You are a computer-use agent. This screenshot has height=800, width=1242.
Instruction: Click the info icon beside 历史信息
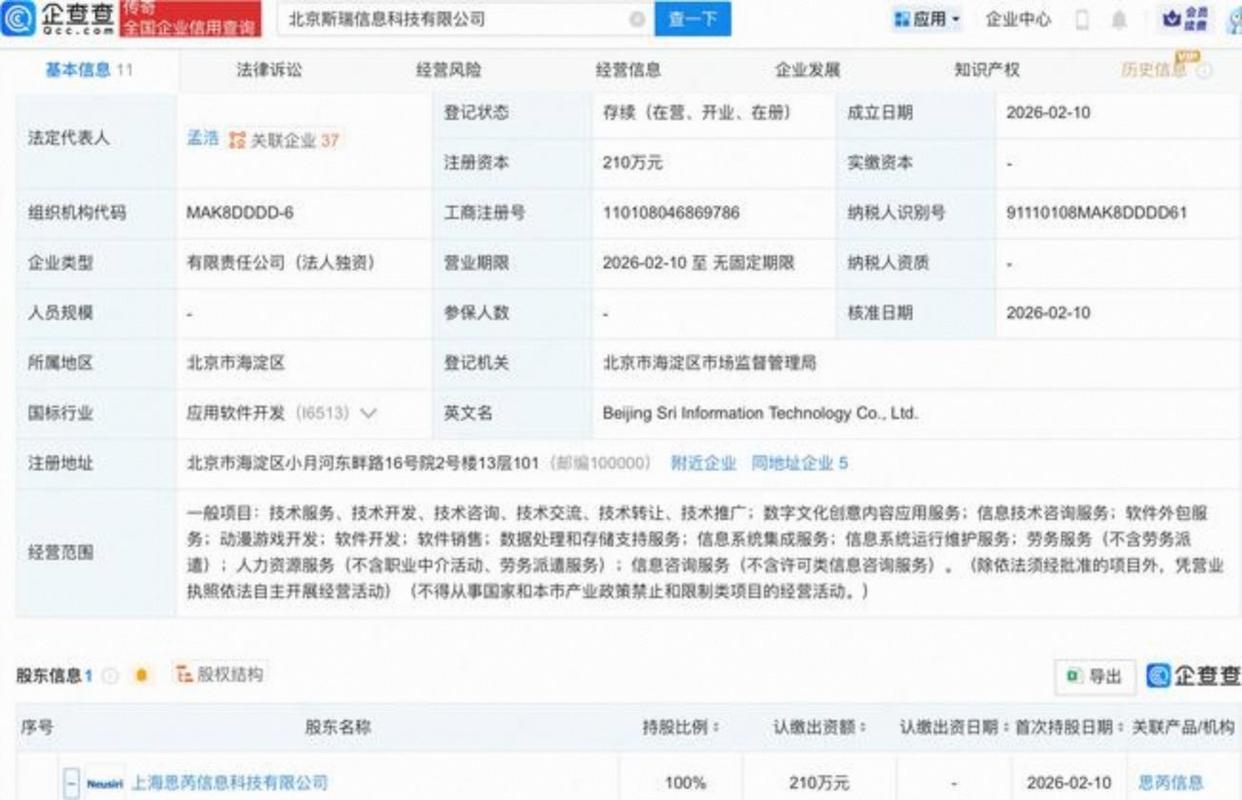(1205, 70)
